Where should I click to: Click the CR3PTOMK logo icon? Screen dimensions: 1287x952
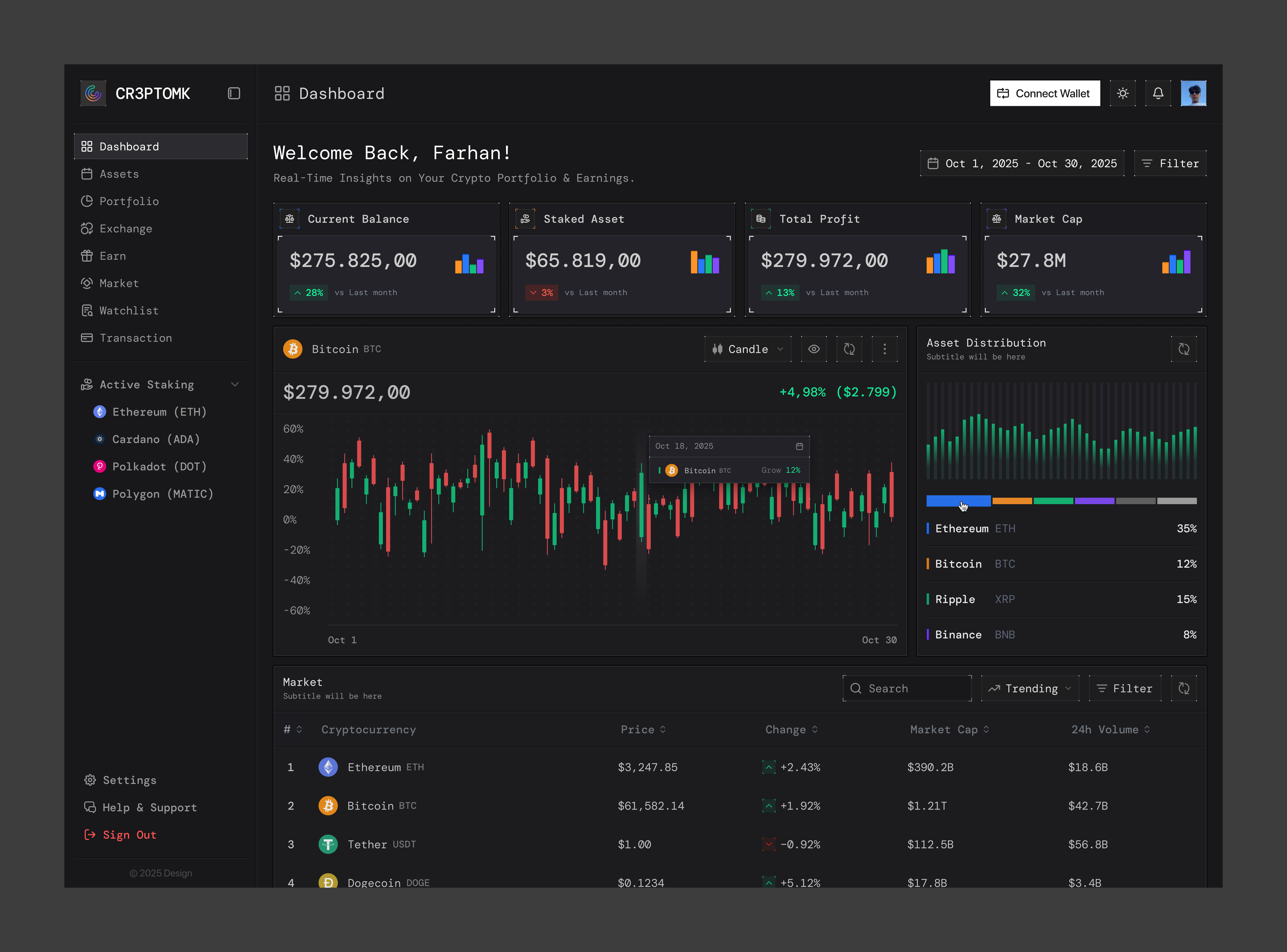click(93, 93)
